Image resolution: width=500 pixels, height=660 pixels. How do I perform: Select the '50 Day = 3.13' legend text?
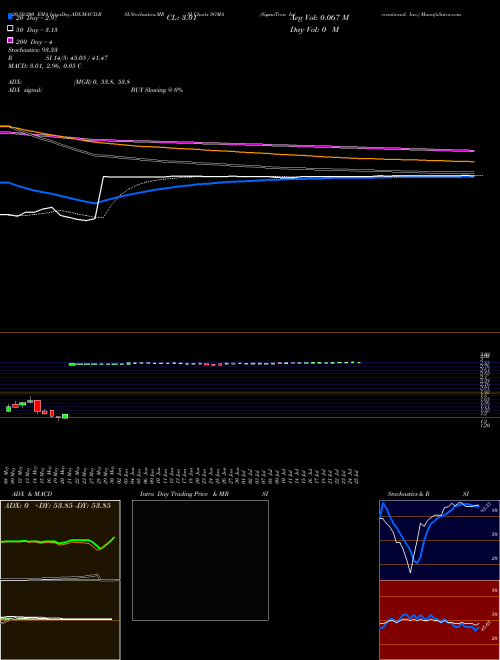pyautogui.click(x=37, y=30)
